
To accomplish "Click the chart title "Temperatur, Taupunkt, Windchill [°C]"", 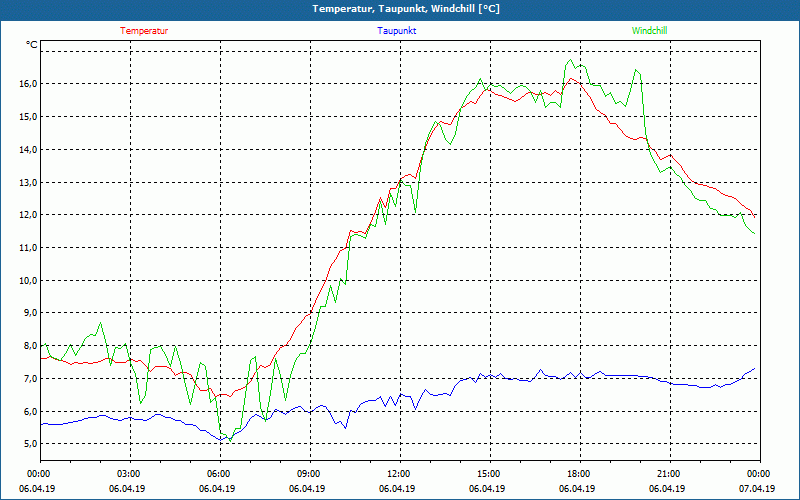I will coord(406,9).
